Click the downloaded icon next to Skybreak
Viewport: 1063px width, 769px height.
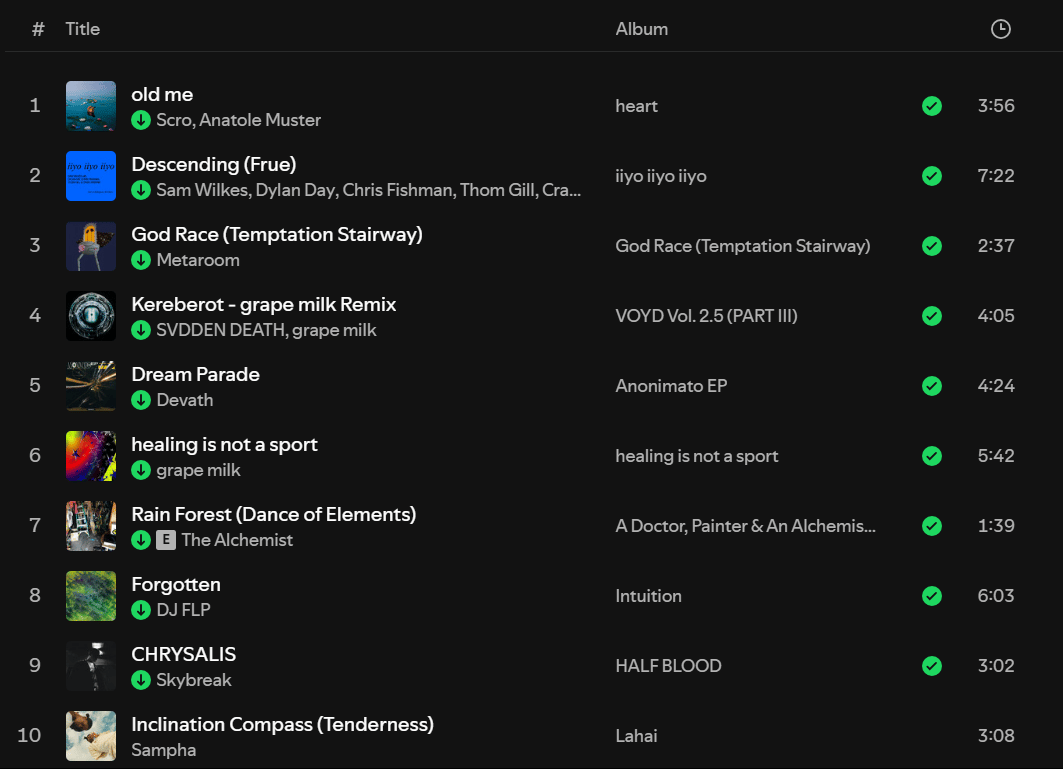[x=141, y=679]
